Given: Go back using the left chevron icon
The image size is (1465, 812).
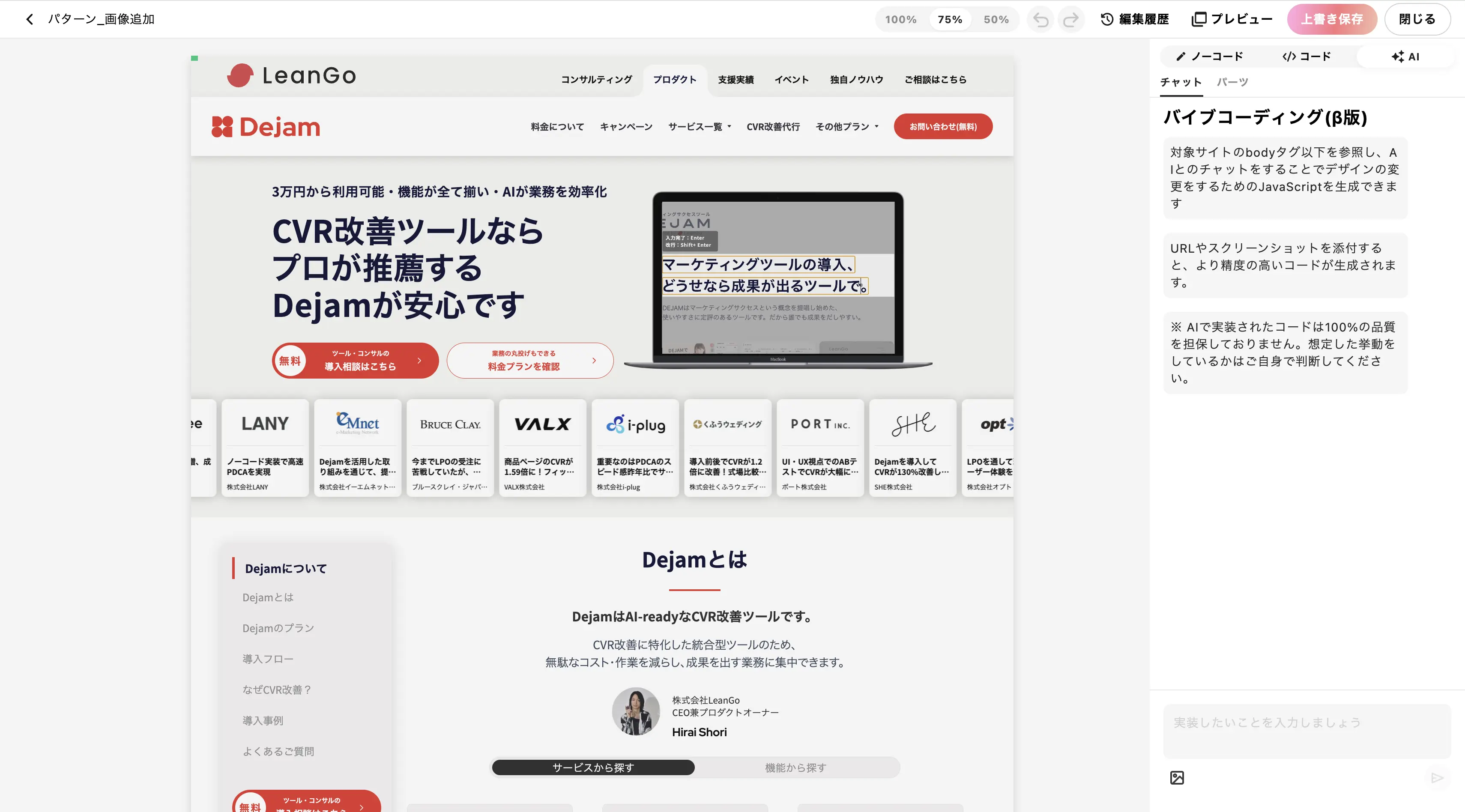Looking at the screenshot, I should coord(30,19).
